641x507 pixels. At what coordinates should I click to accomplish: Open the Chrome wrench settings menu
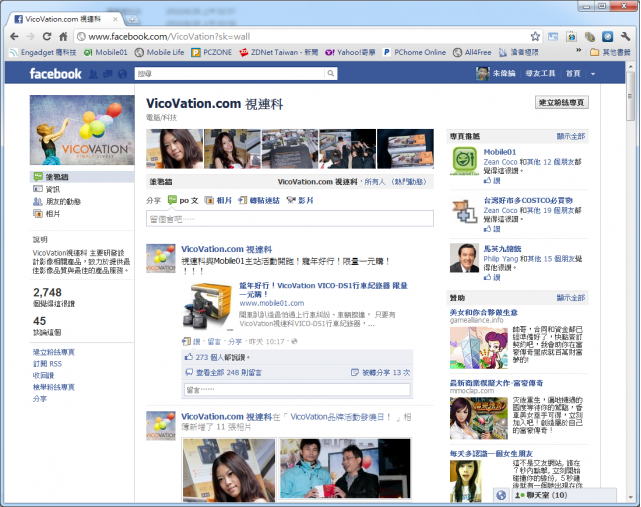coord(625,36)
